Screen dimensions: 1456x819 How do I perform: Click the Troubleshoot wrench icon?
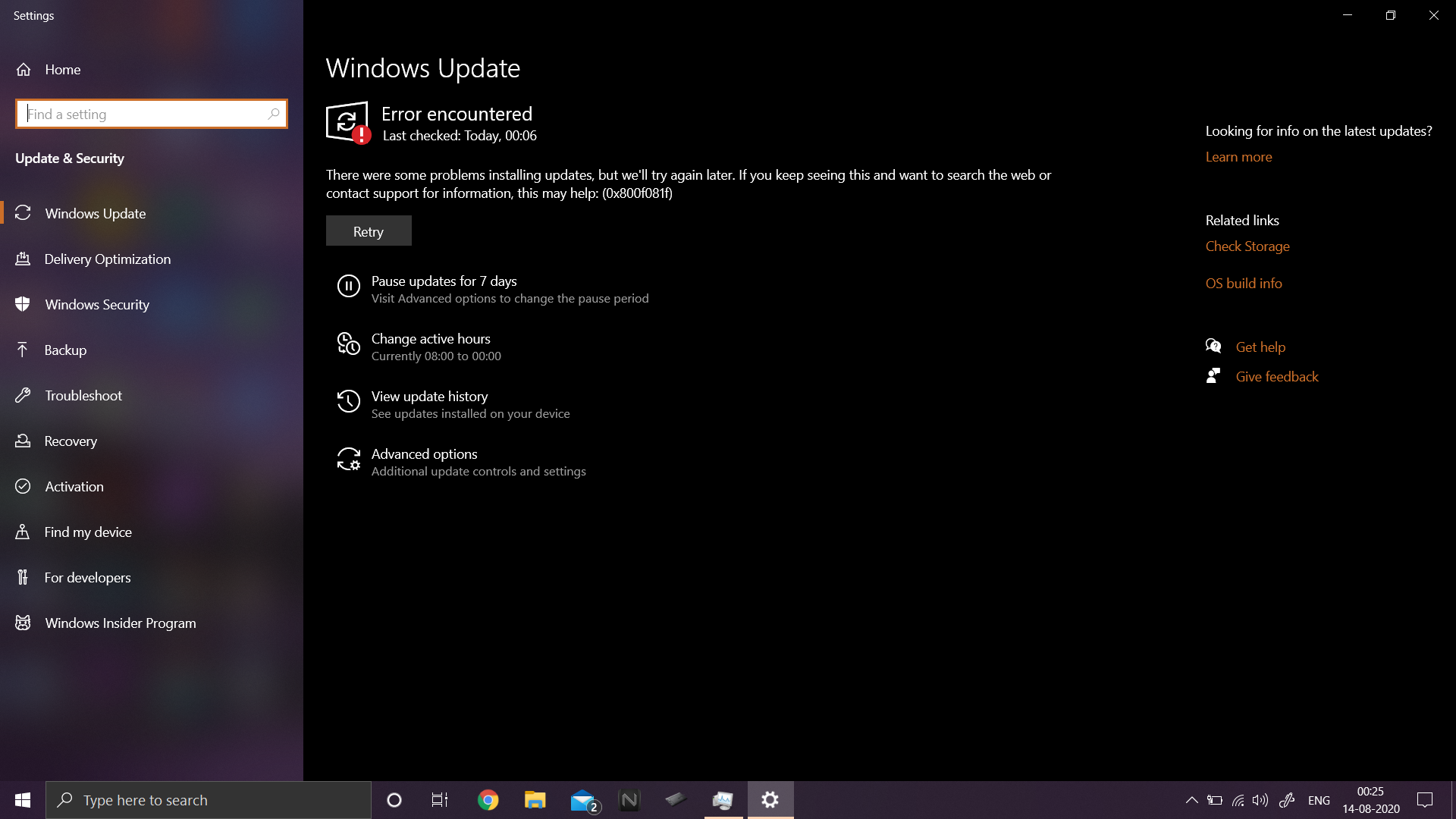[23, 395]
